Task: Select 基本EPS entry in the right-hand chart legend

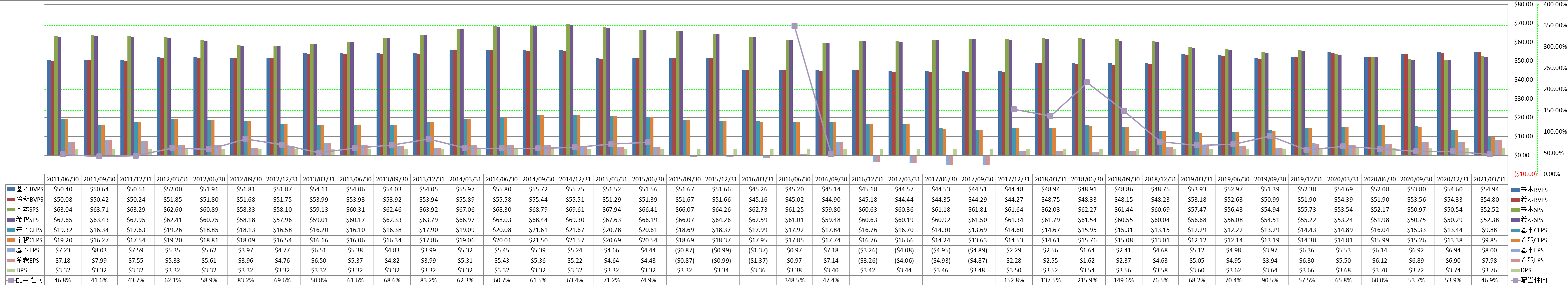Action: click(x=1528, y=250)
